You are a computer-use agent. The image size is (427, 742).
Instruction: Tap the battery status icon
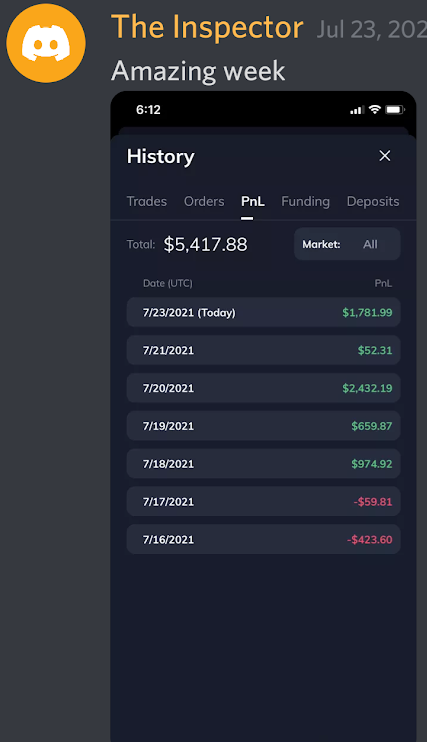click(x=394, y=110)
